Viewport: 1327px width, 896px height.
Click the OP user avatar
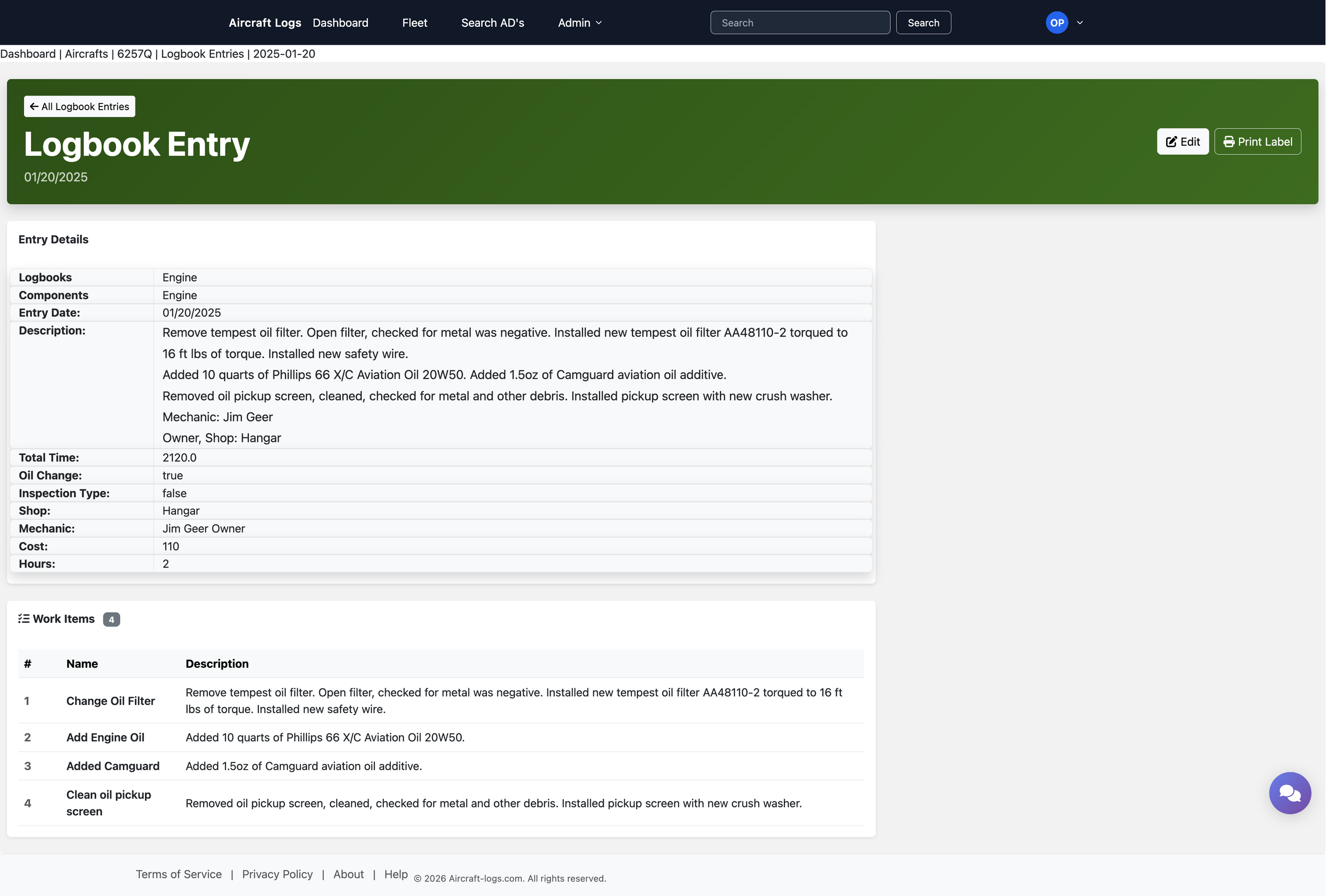1056,23
